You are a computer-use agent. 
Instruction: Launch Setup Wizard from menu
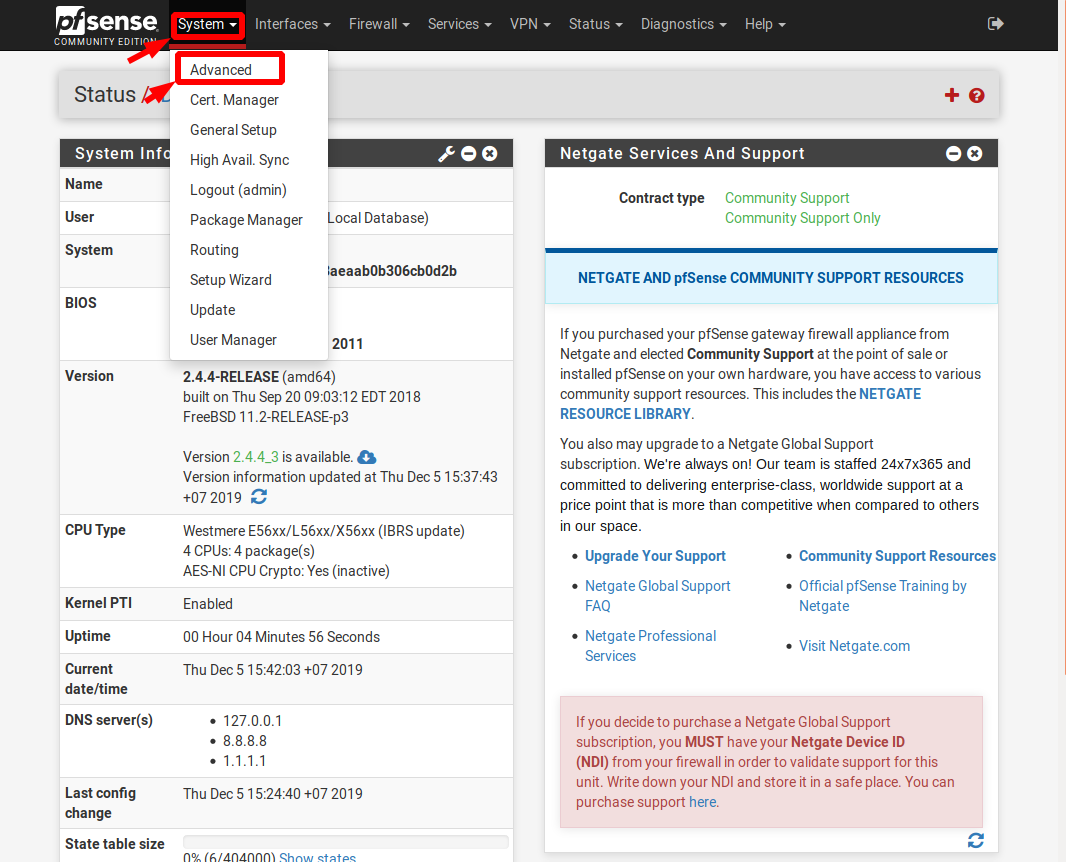pyautogui.click(x=230, y=279)
